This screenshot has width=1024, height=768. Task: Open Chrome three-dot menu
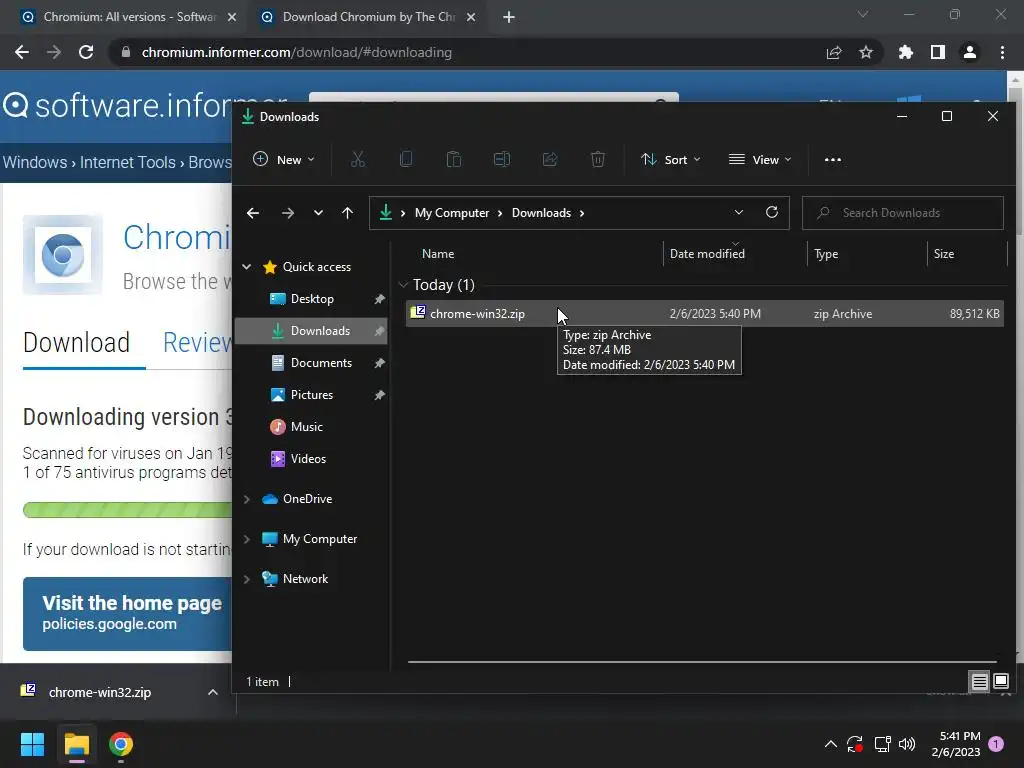click(x=1002, y=52)
